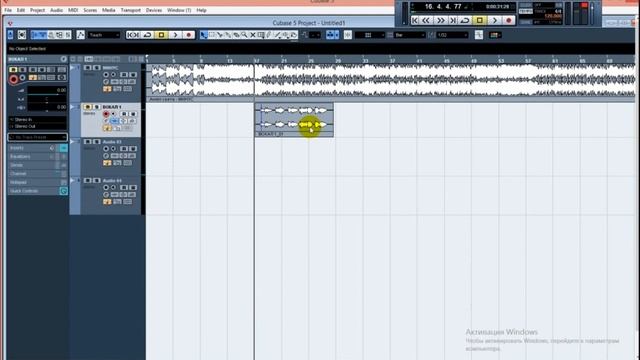
Task: Expand the Quick Controls section in Inspector
Action: click(x=38, y=191)
